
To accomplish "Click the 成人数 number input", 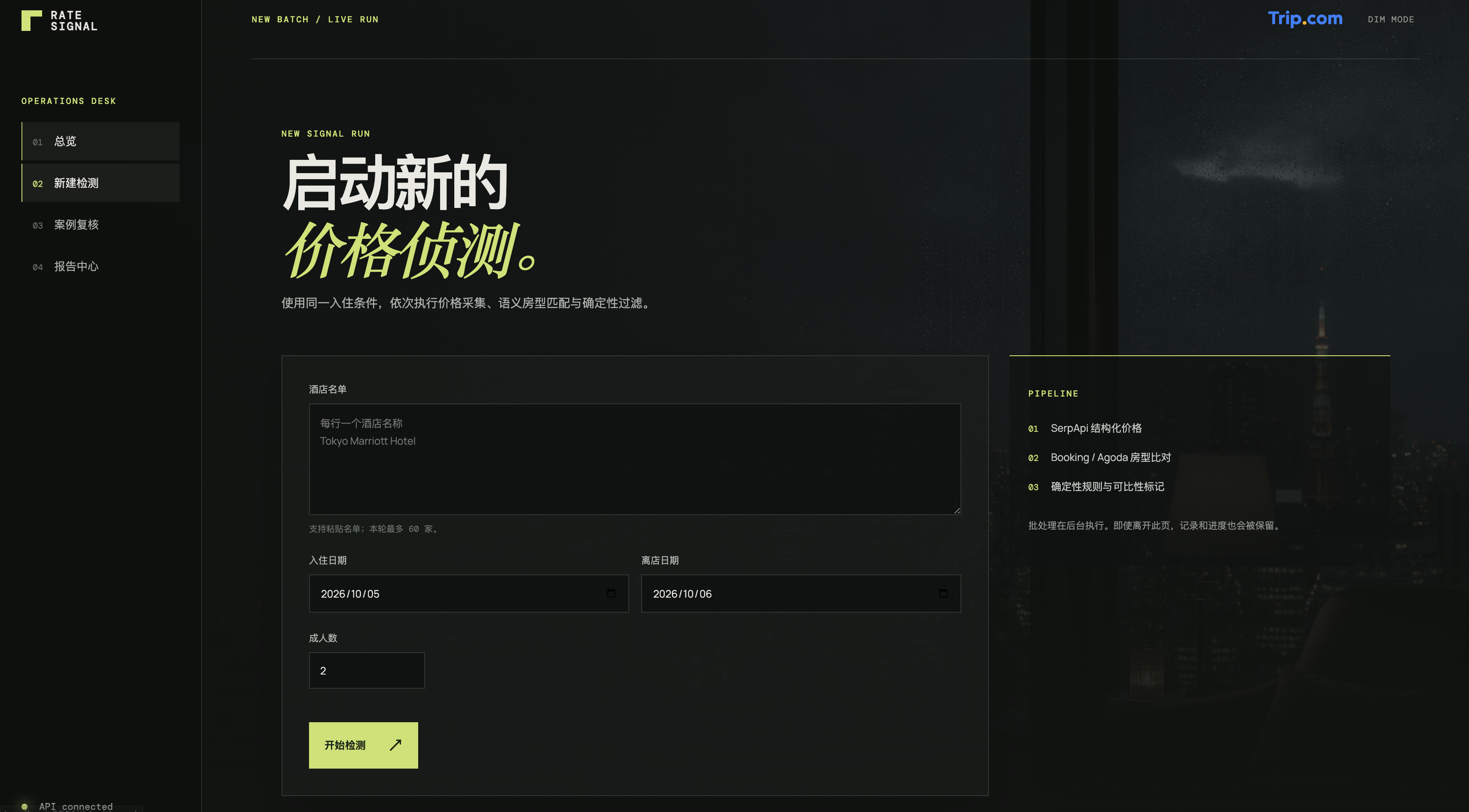I will coord(367,671).
